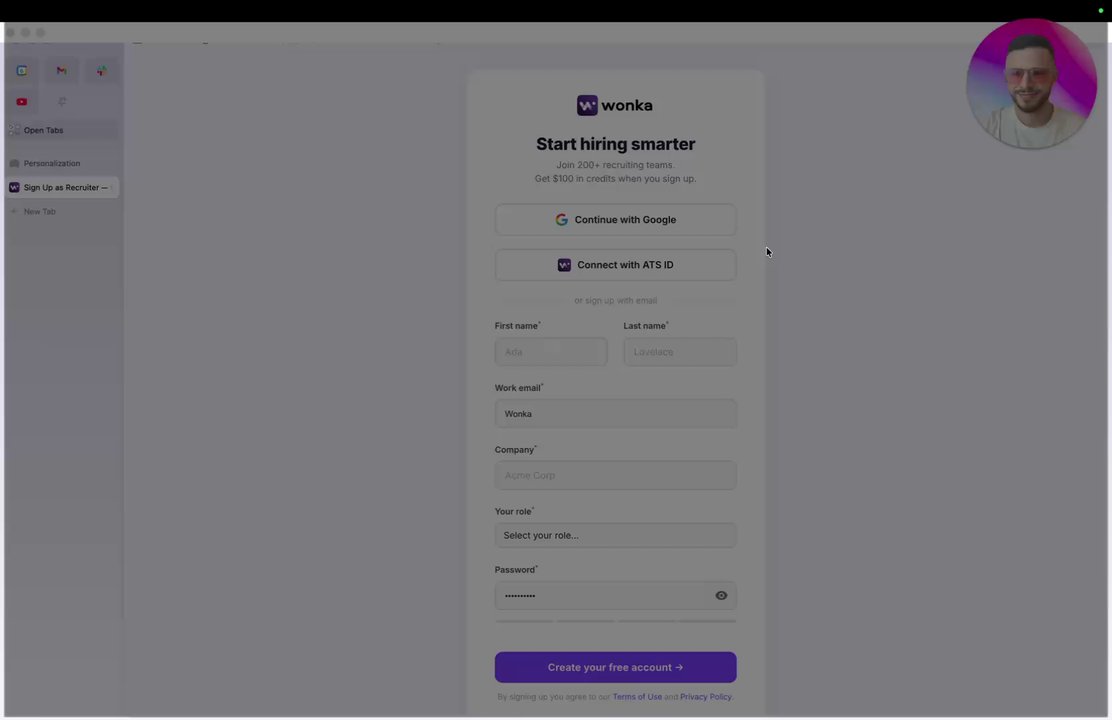This screenshot has height=720, width=1112.
Task: Click the Wonka logo above the heading
Action: tap(615, 105)
